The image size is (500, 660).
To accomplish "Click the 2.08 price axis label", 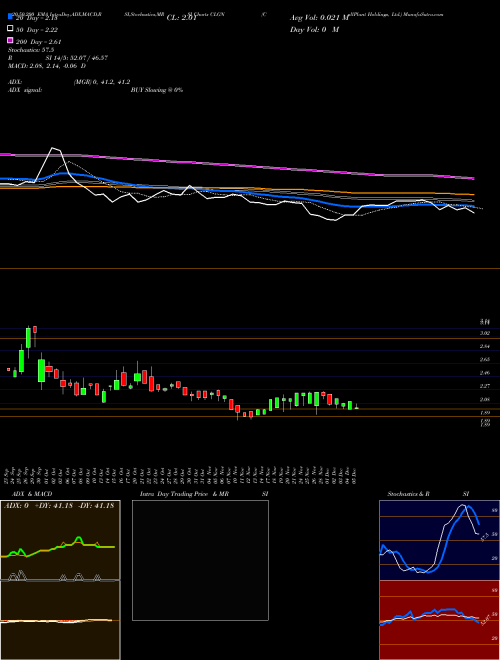I will (x=484, y=399).
